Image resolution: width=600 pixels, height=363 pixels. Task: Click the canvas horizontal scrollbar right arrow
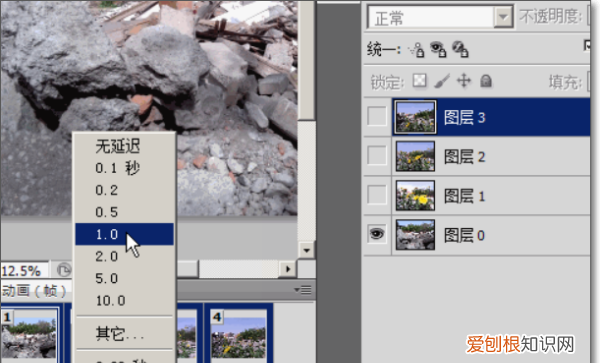point(288,269)
